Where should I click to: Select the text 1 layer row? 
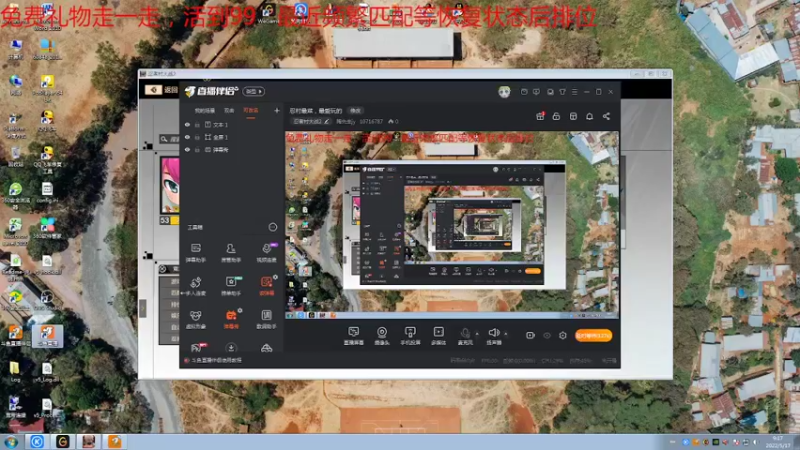232,124
